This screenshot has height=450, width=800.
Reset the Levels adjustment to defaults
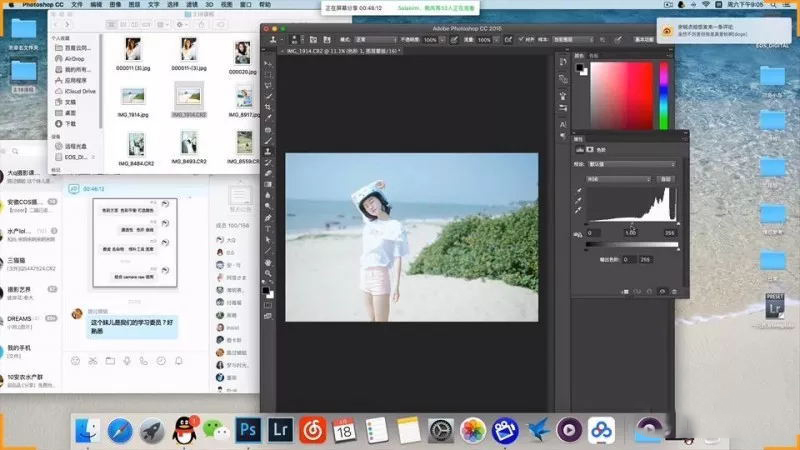pyautogui.click(x=649, y=291)
